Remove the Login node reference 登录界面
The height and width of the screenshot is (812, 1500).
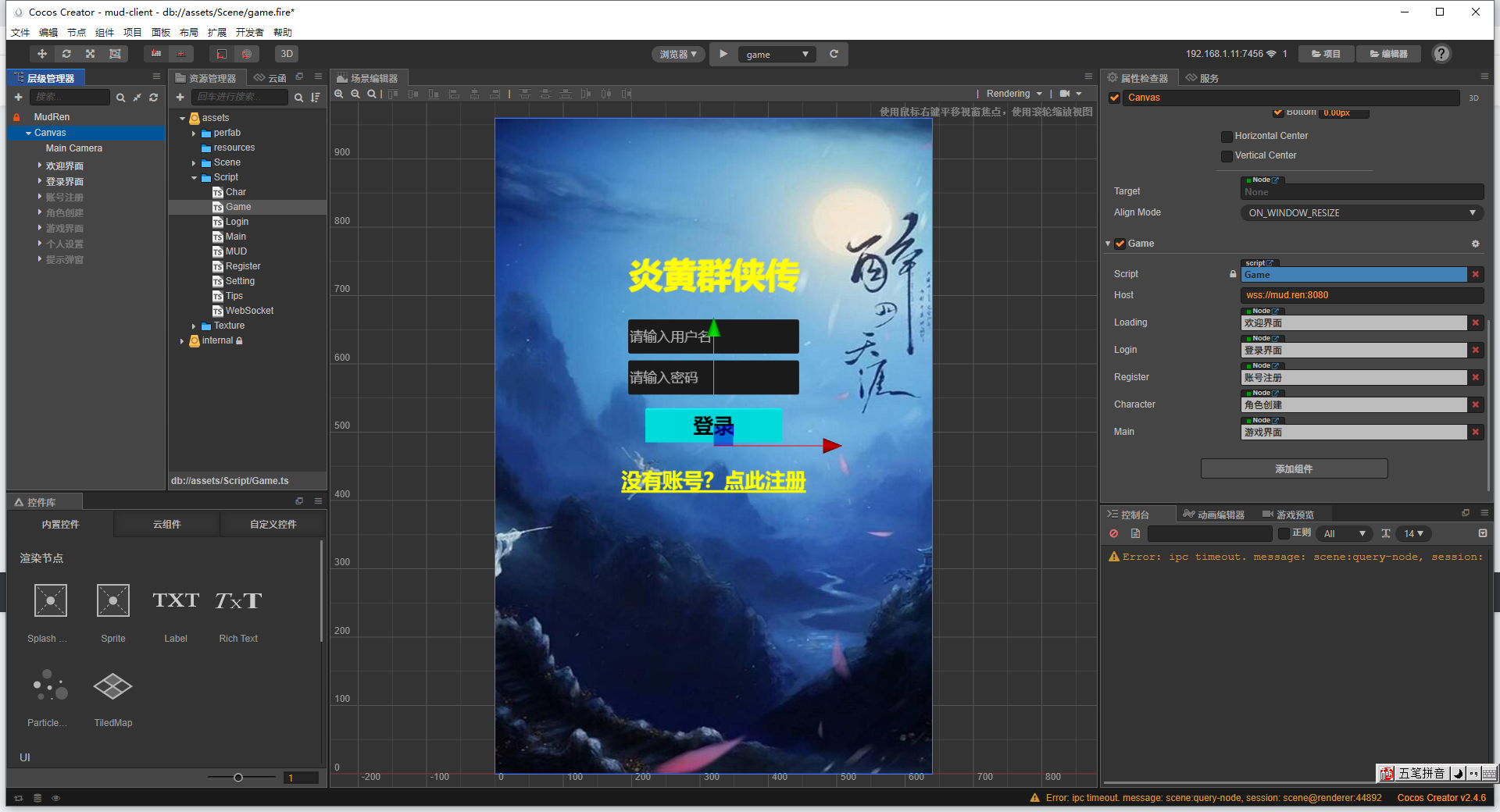click(x=1476, y=350)
